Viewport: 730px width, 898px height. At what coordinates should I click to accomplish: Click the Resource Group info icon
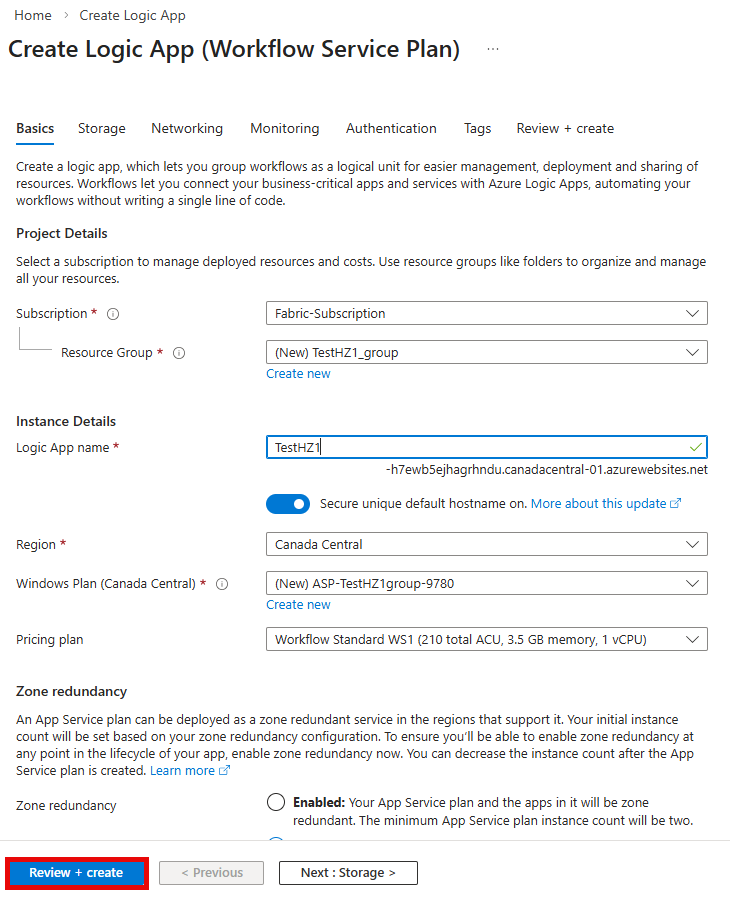[177, 352]
